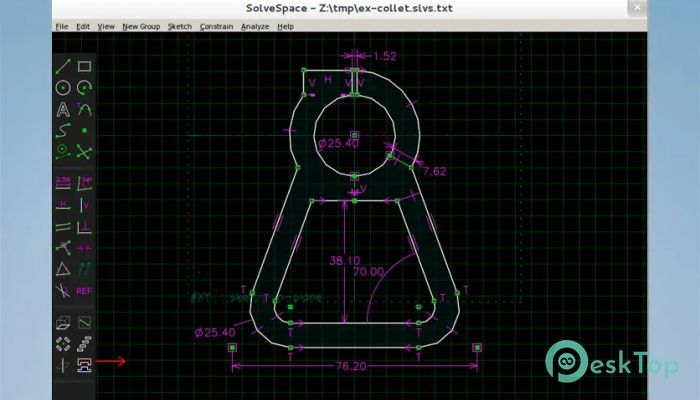This screenshot has width=700, height=400.
Task: Apply the horizontal (H) constraint
Action: [x=63, y=205]
